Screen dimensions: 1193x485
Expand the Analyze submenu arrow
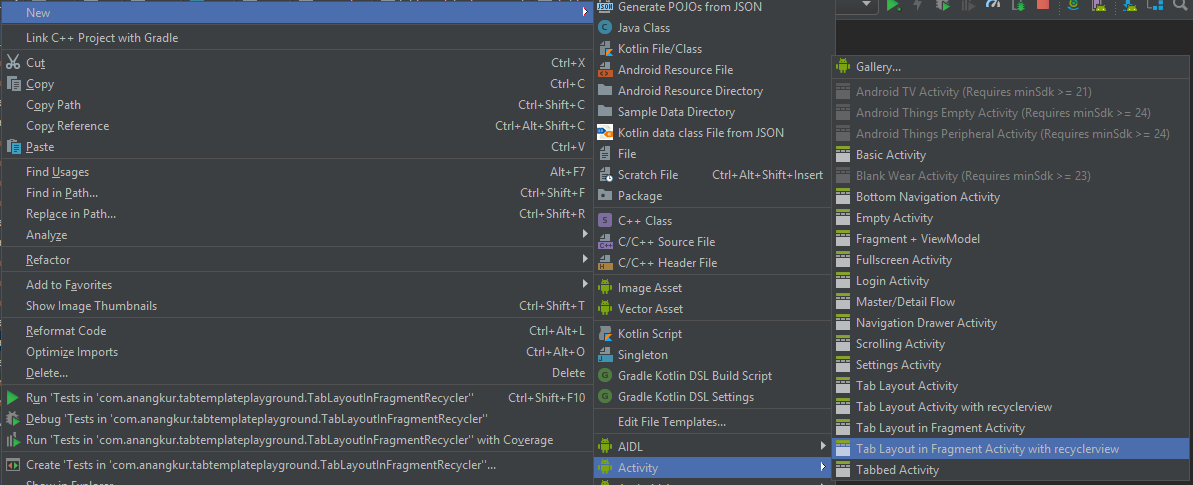click(584, 235)
